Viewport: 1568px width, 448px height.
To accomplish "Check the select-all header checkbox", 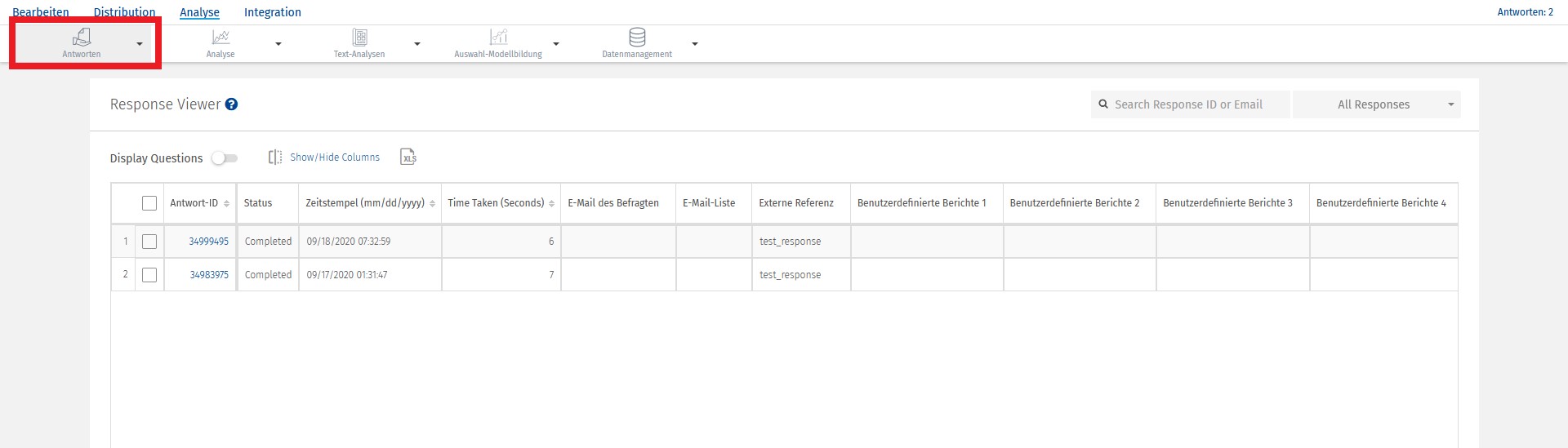I will click(x=149, y=203).
